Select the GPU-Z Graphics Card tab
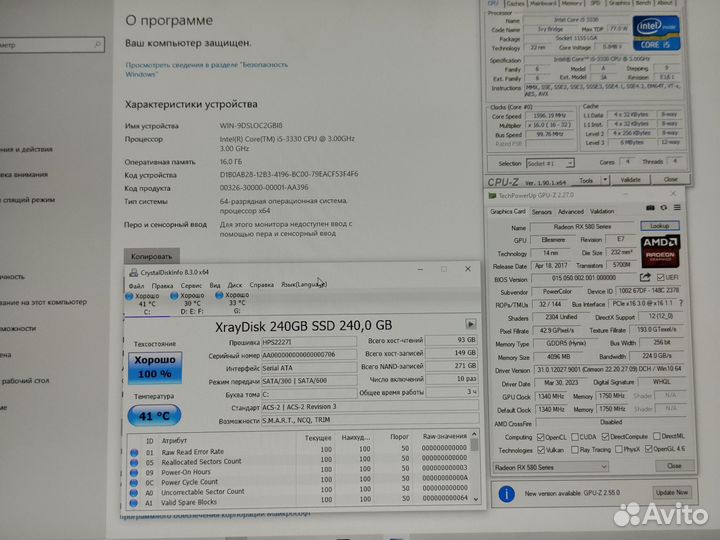720x540 pixels. (x=507, y=212)
